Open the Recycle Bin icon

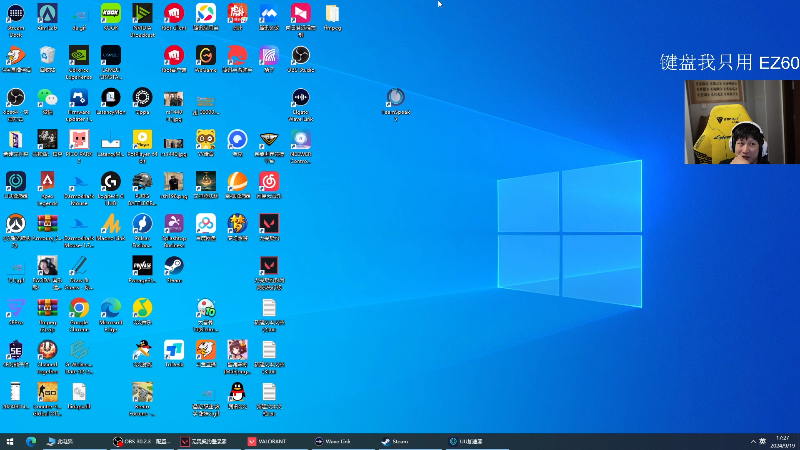pos(47,59)
